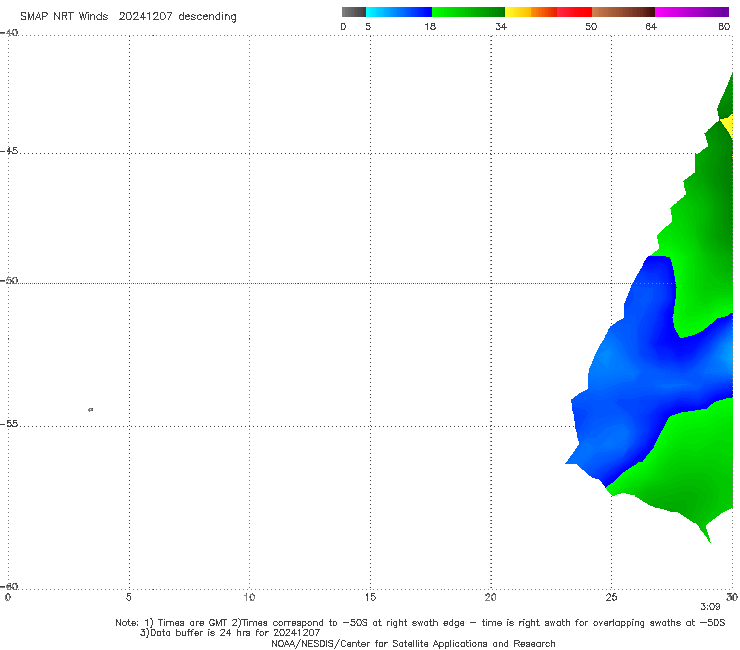
Task: Click the green segment of the color bar
Action: pos(468,12)
